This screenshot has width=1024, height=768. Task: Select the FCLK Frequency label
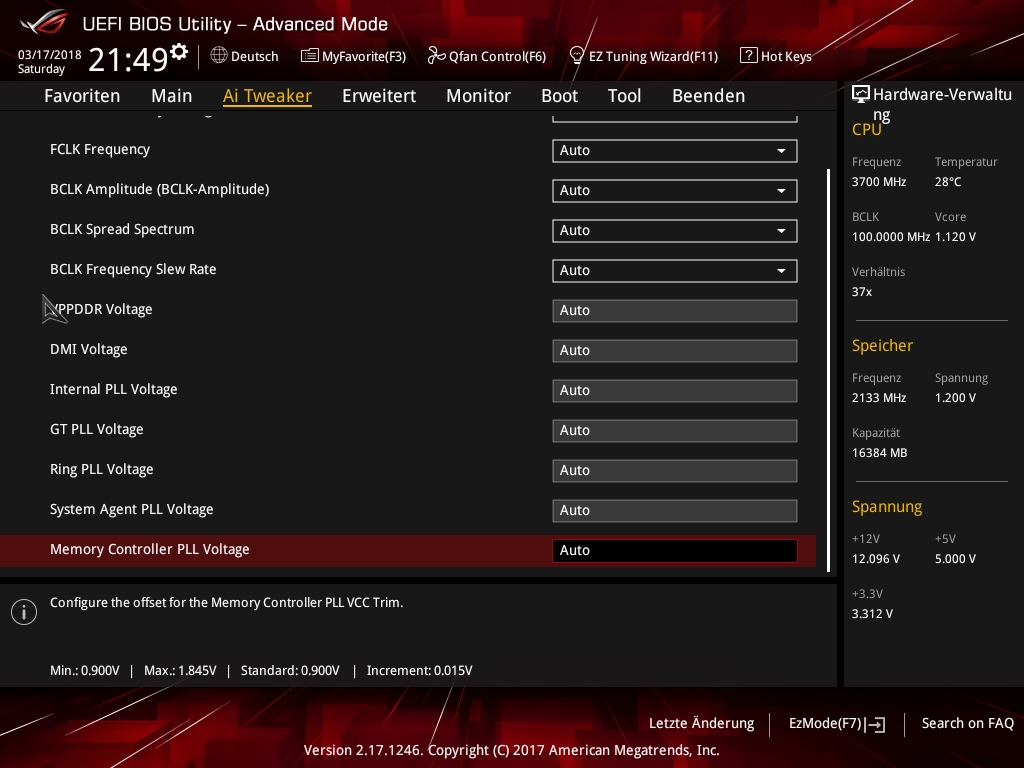point(100,150)
